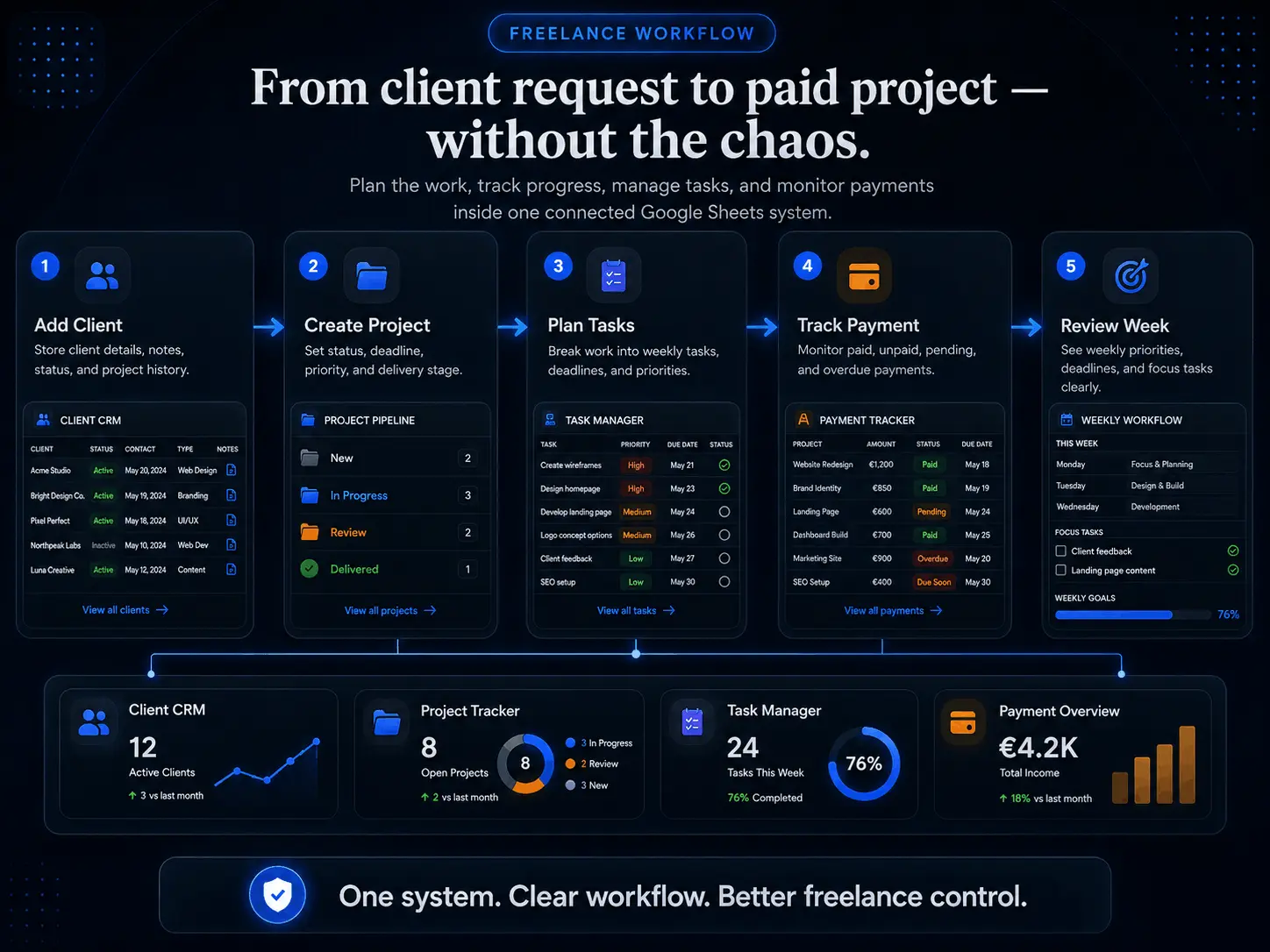Image resolution: width=1270 pixels, height=952 pixels.
Task: Click the Tuesday Design & Build row
Action: 1147,486
